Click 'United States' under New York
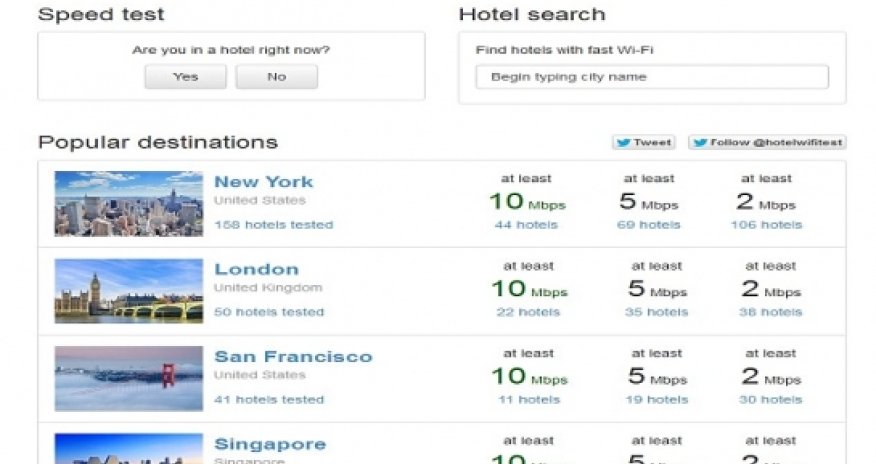 tap(260, 200)
